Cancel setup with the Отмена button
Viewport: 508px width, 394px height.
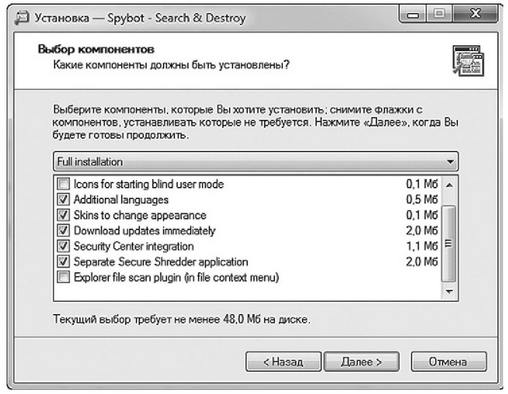449,362
